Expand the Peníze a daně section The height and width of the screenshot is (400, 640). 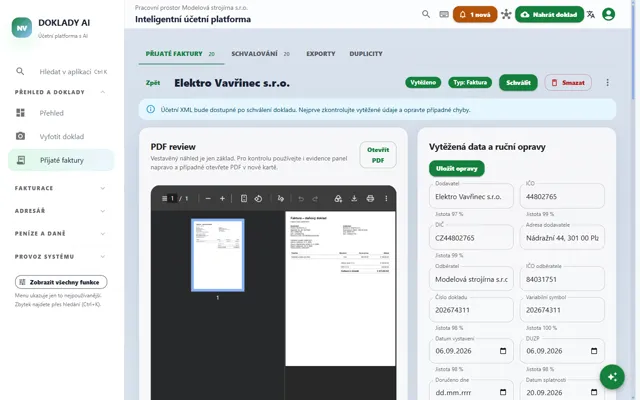tap(60, 233)
